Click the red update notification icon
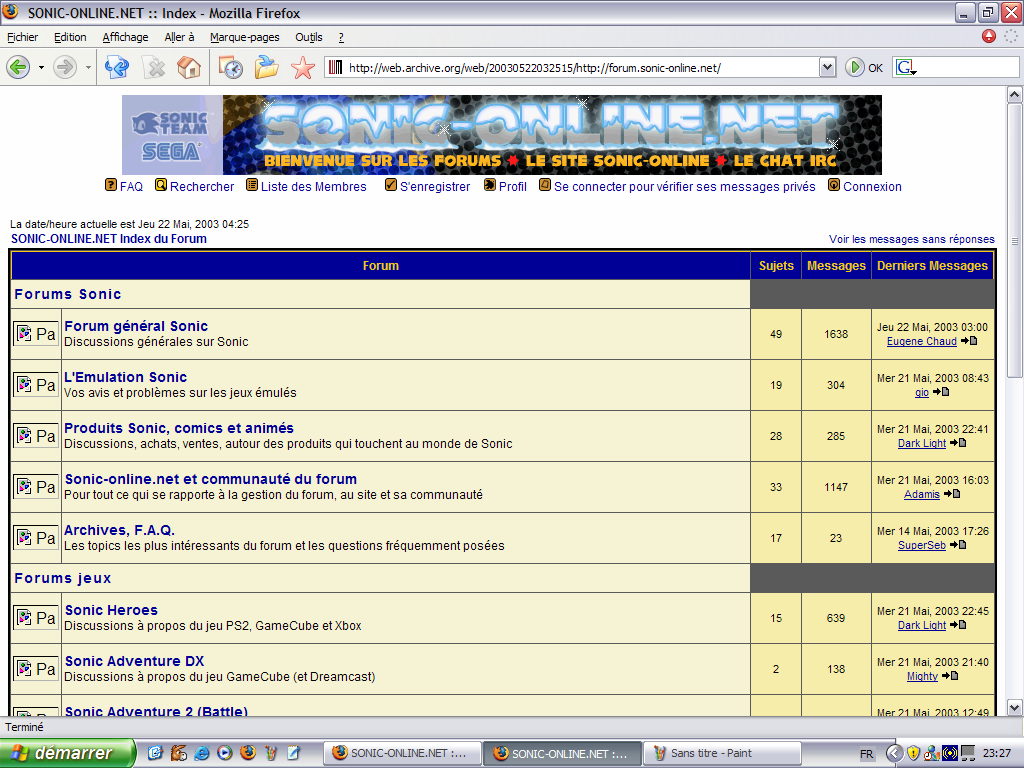The width and height of the screenshot is (1024, 768). pyautogui.click(x=989, y=37)
